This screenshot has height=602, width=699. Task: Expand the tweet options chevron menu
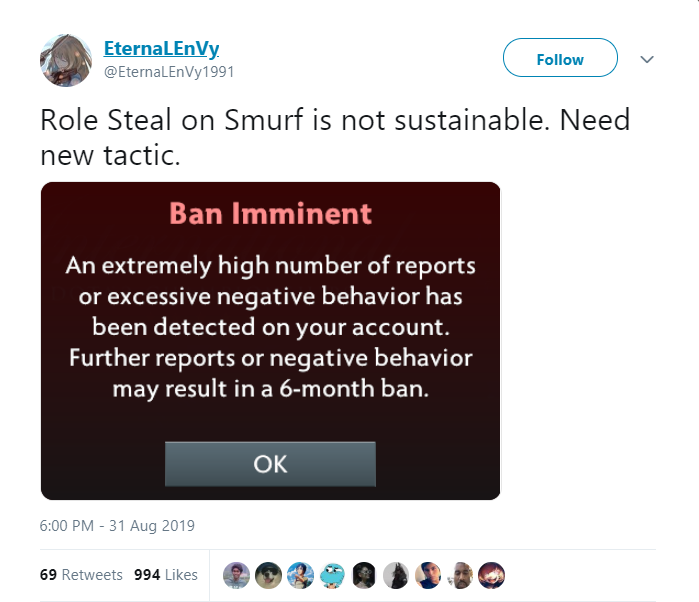point(647,59)
